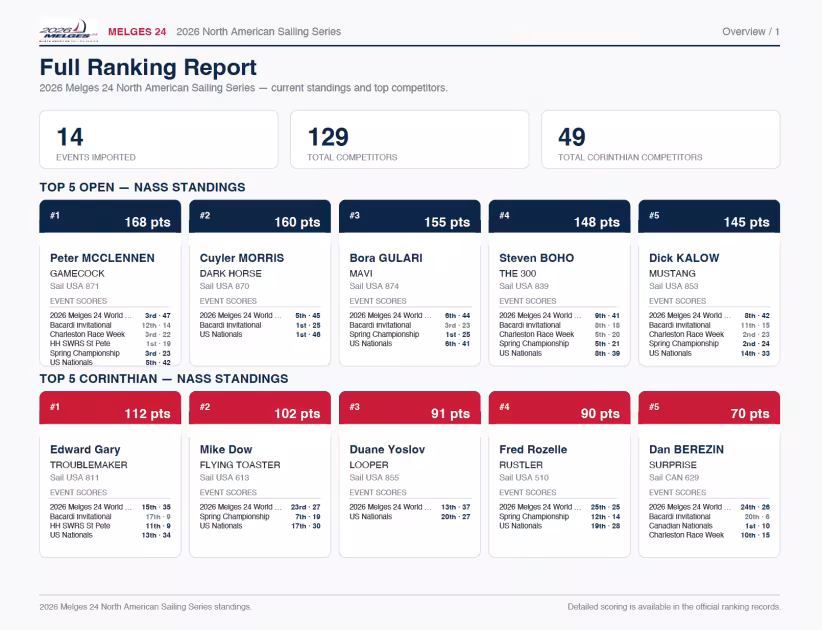Select the "70 pts" Corinthian score
The width and height of the screenshot is (822, 630).
(x=750, y=414)
